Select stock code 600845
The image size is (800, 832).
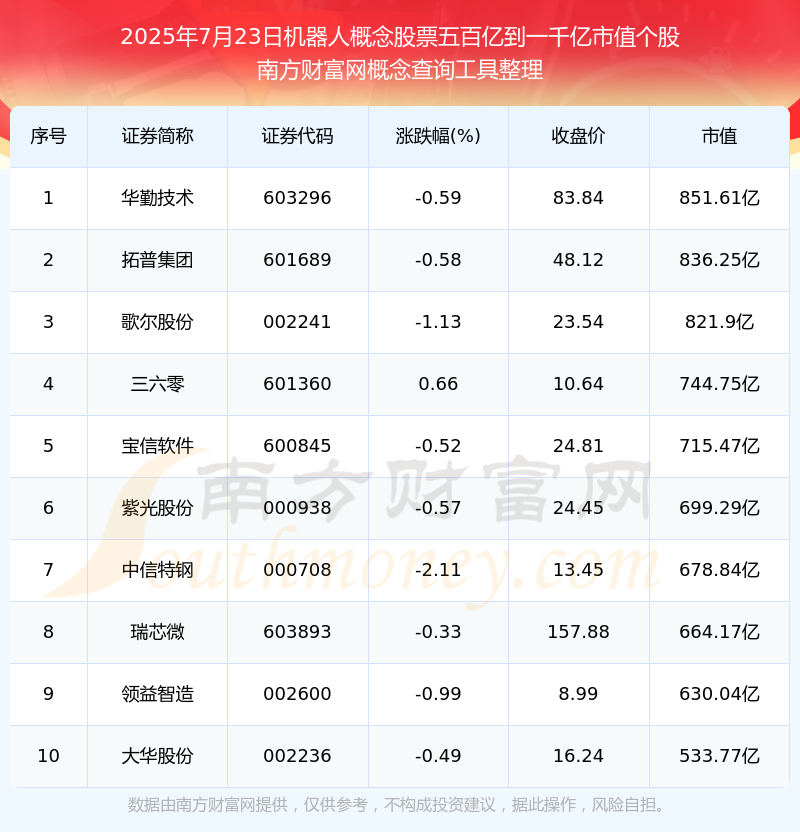click(x=297, y=446)
